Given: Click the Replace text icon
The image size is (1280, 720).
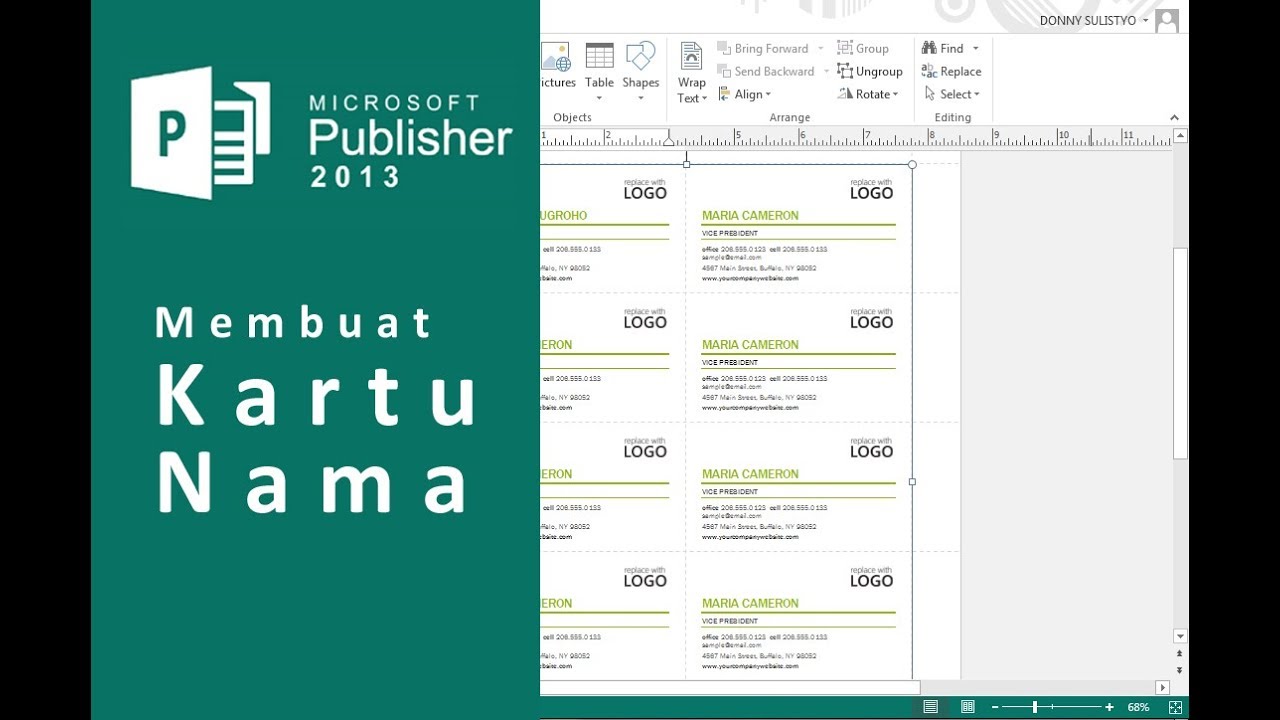Looking at the screenshot, I should pos(929,71).
